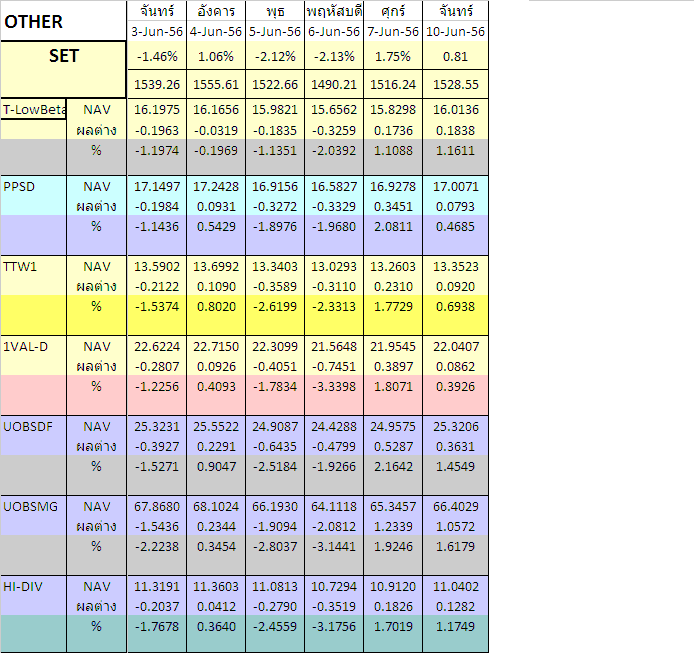Screen dimensions: 694x653
Task: Click the T-LowBeta fund name cell
Action: pyautogui.click(x=34, y=109)
